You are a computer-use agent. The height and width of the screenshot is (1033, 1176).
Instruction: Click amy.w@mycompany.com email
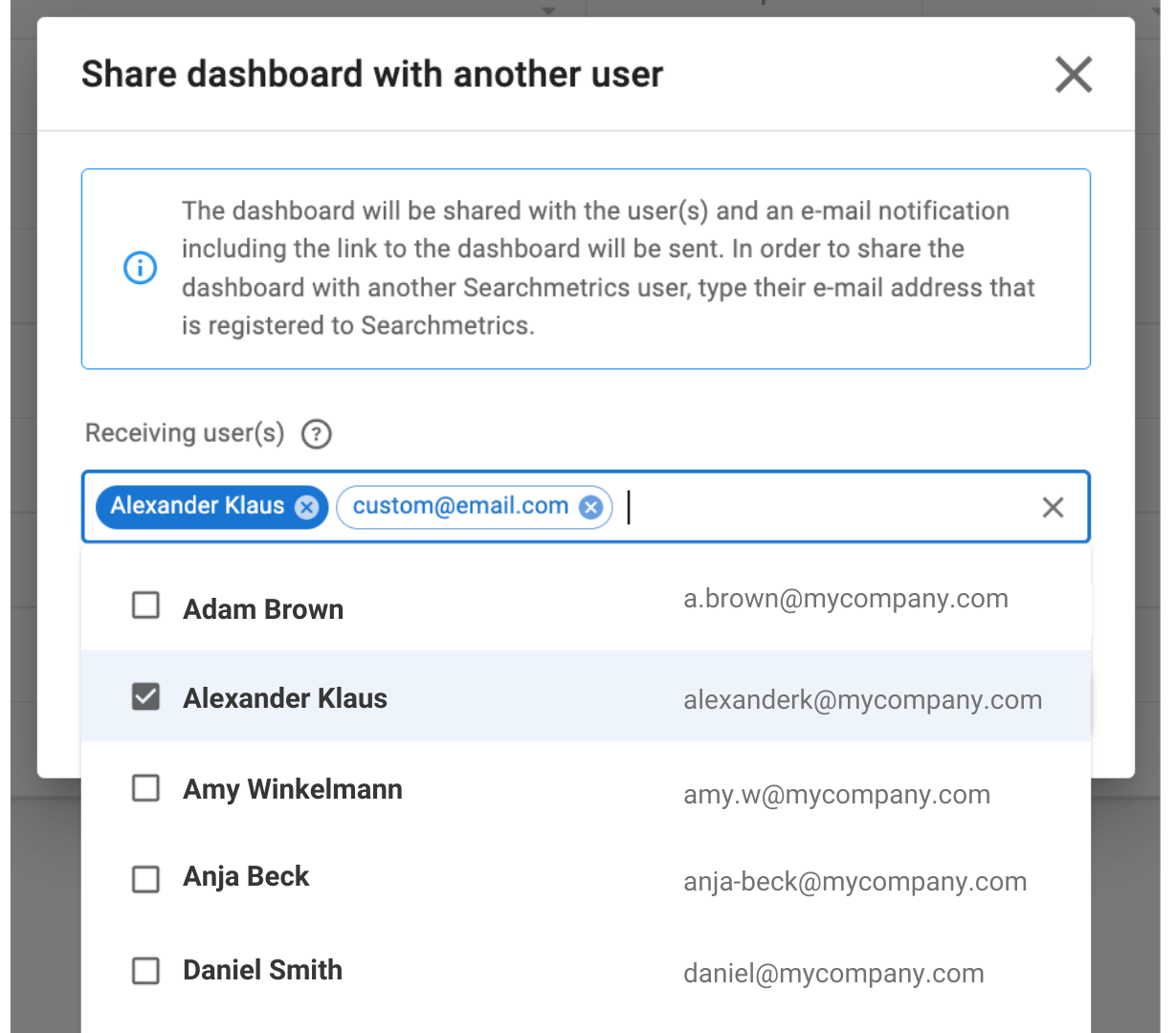(x=837, y=795)
